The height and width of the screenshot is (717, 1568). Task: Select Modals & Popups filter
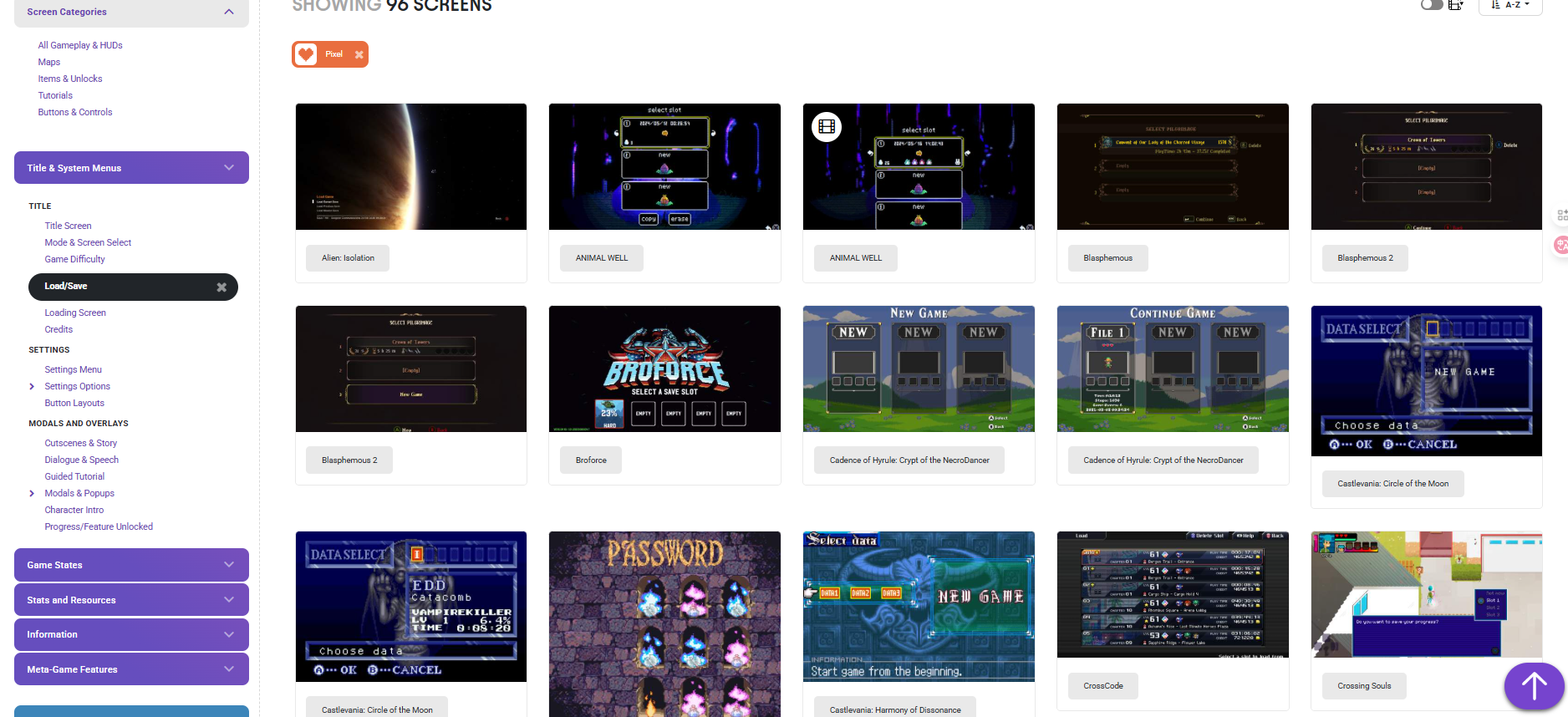(79, 493)
